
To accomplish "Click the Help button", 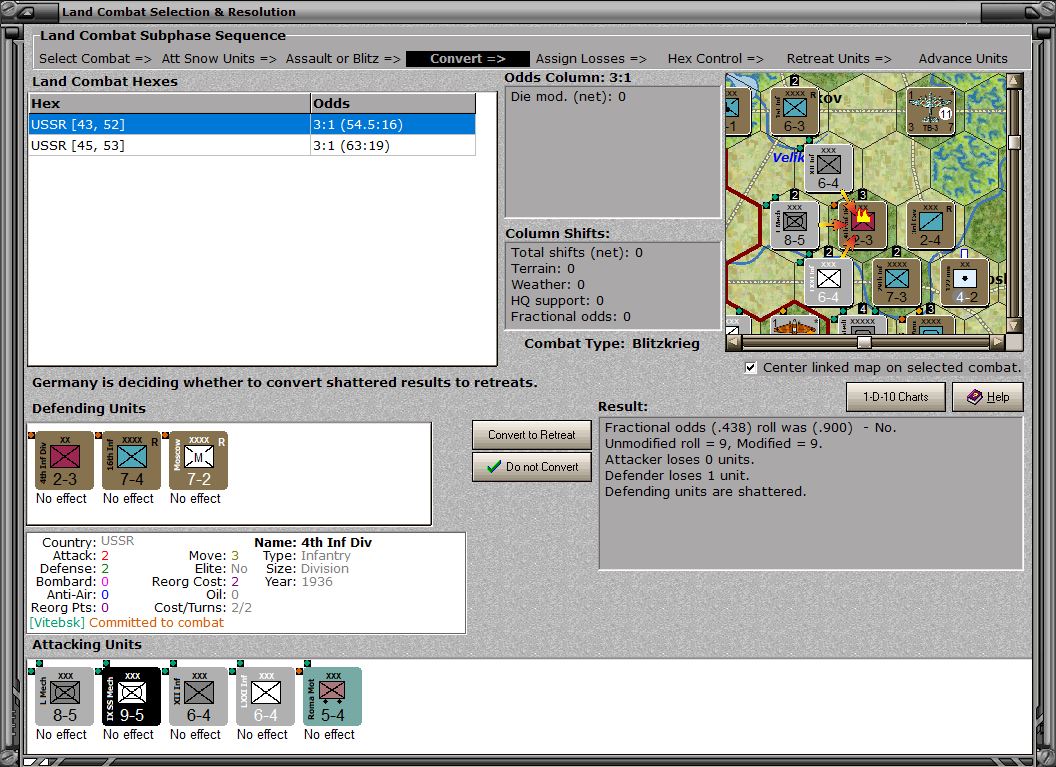I will click(987, 396).
